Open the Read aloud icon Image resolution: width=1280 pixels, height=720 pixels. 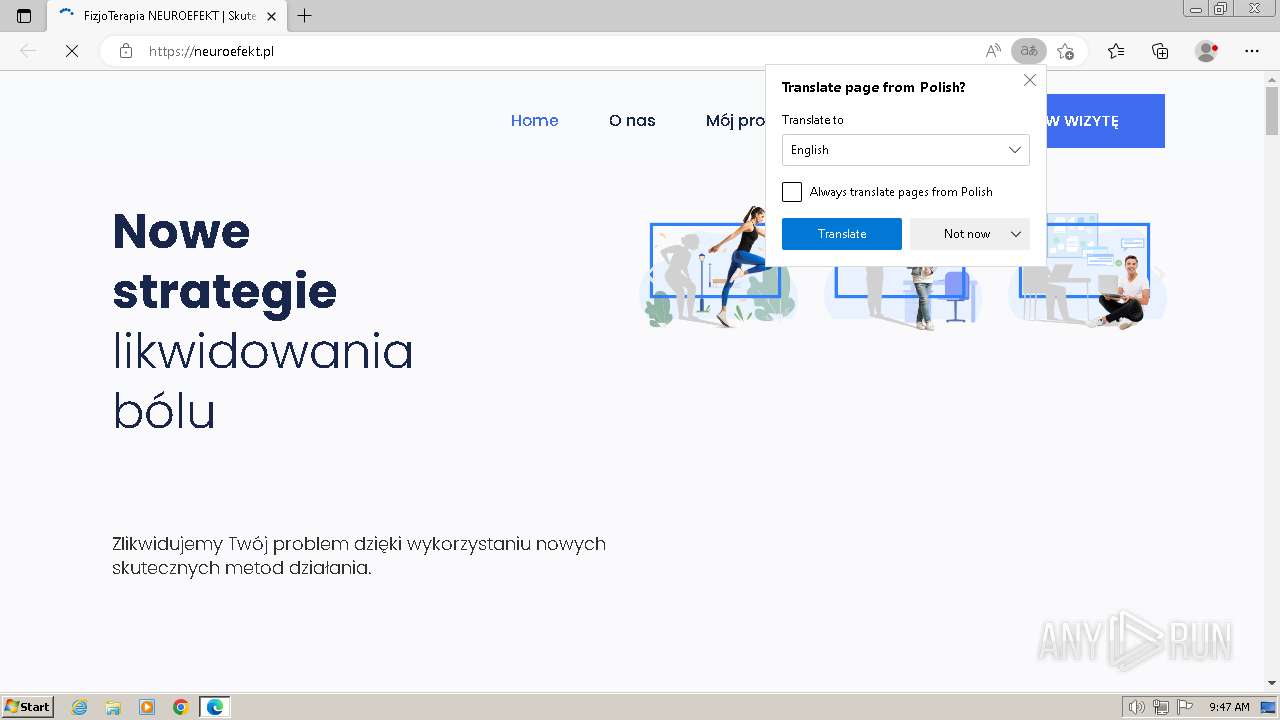(x=993, y=51)
